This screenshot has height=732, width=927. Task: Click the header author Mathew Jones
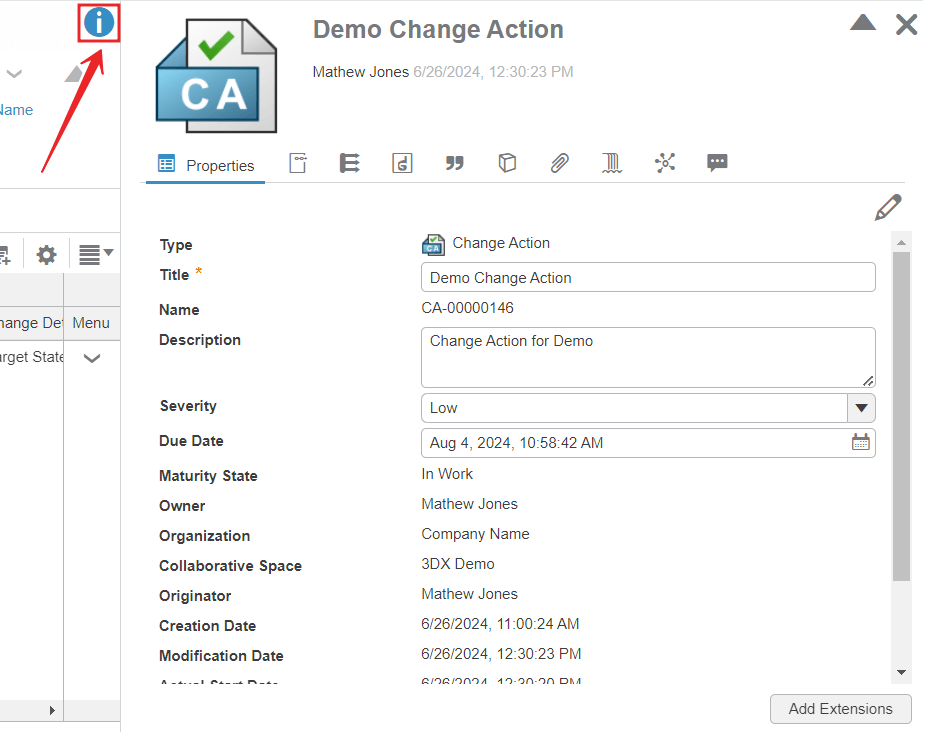pos(361,72)
